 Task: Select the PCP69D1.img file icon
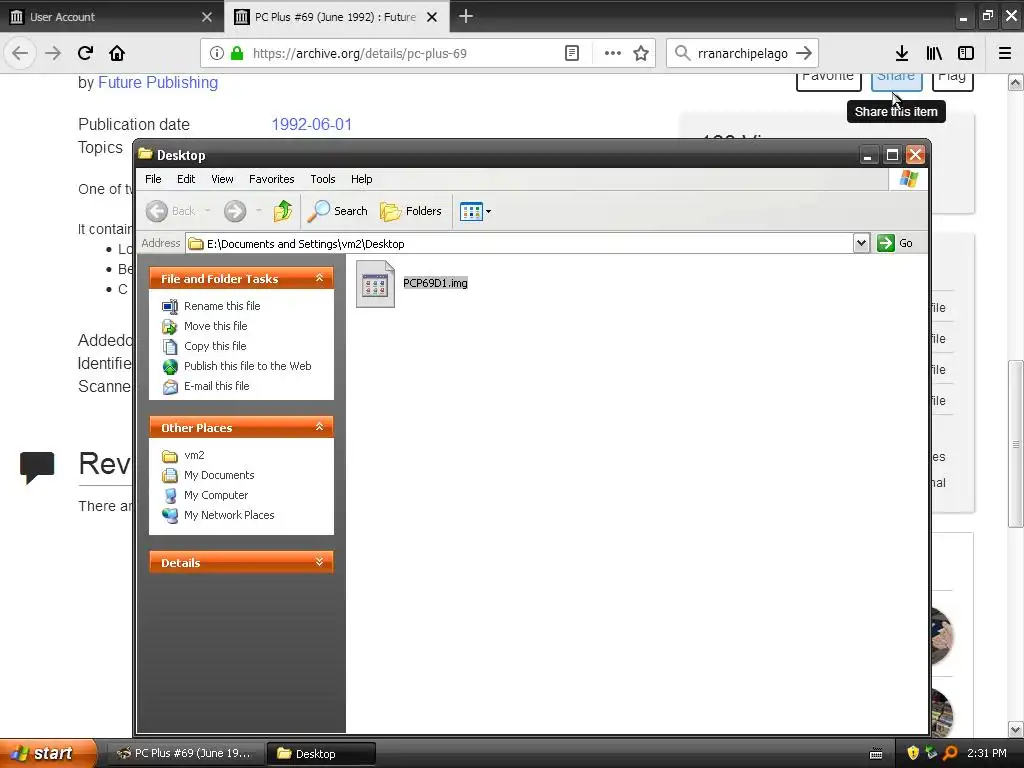coord(375,283)
